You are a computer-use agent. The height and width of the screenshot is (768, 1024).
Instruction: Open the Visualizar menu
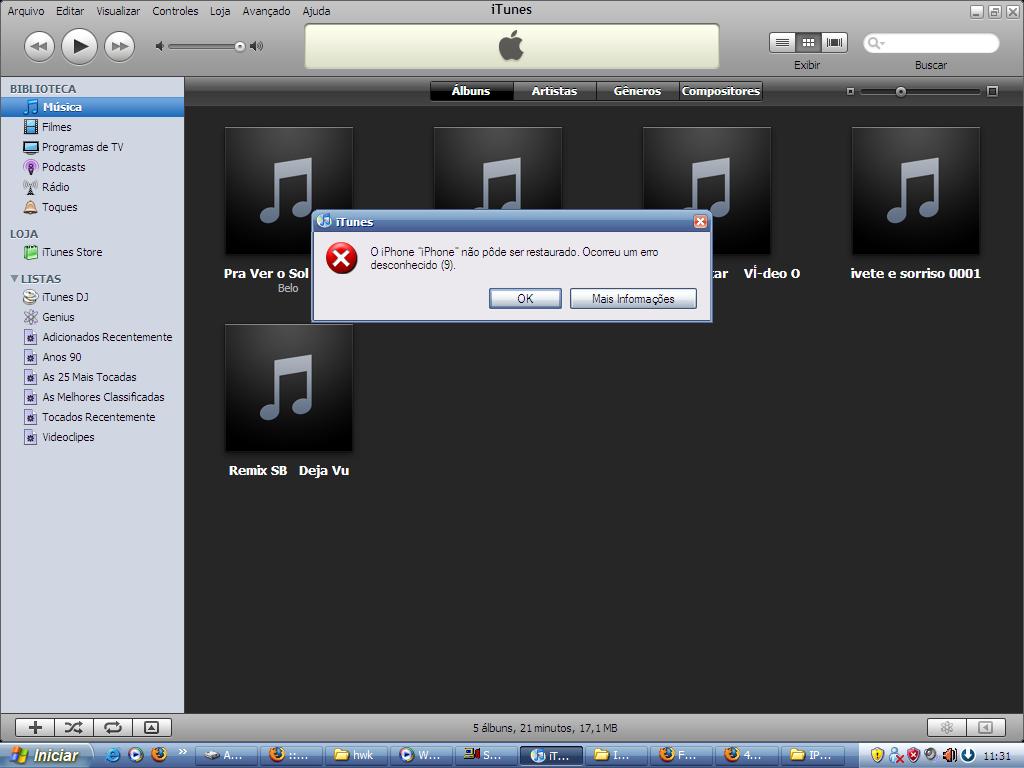[x=118, y=11]
